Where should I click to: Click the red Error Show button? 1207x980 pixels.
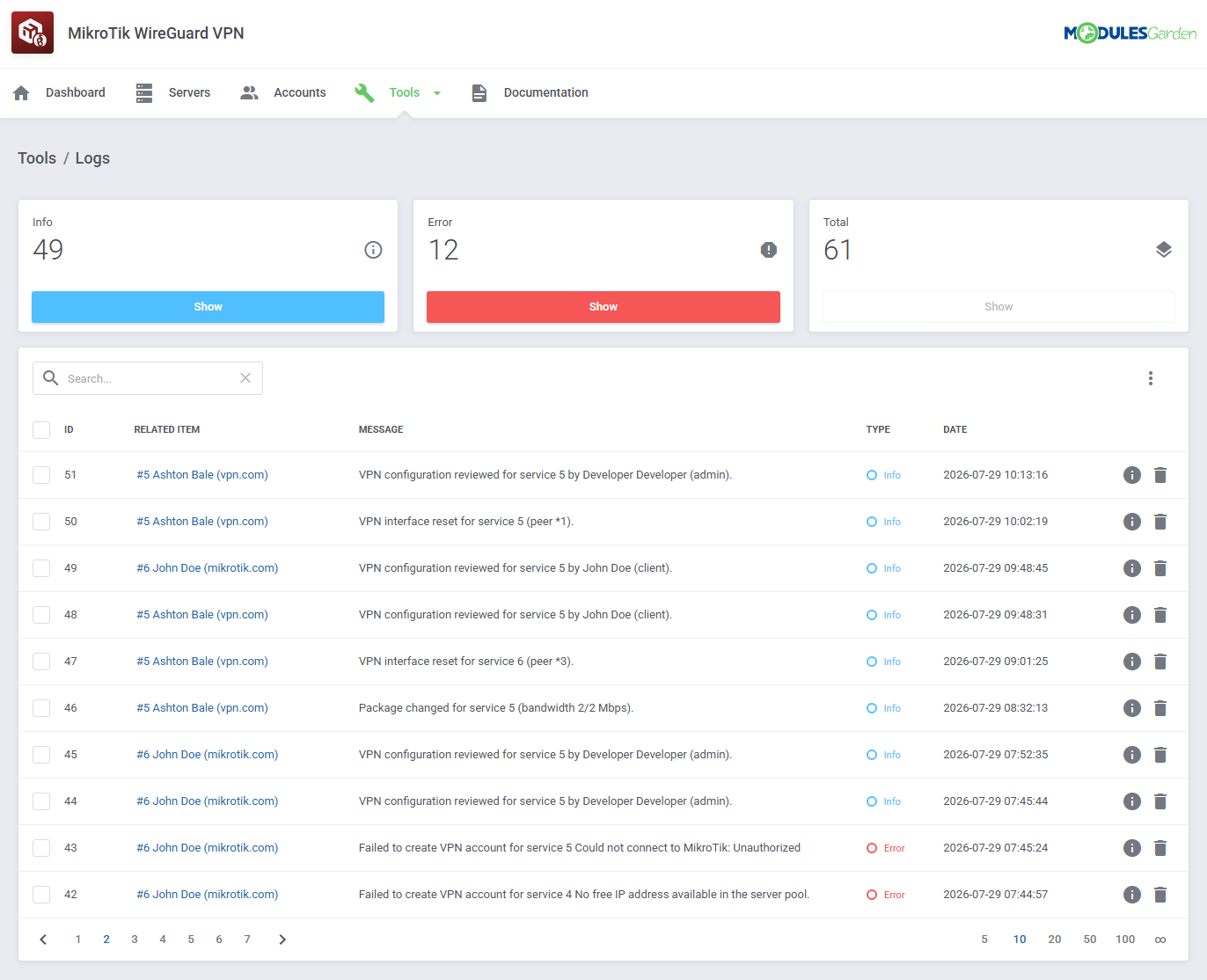pos(603,307)
